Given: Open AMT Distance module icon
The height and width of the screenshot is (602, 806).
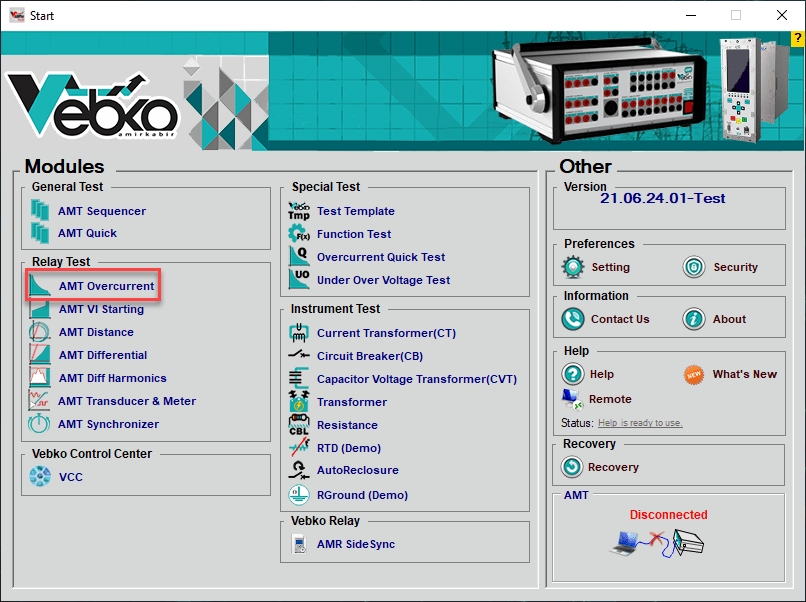Looking at the screenshot, I should 41,332.
